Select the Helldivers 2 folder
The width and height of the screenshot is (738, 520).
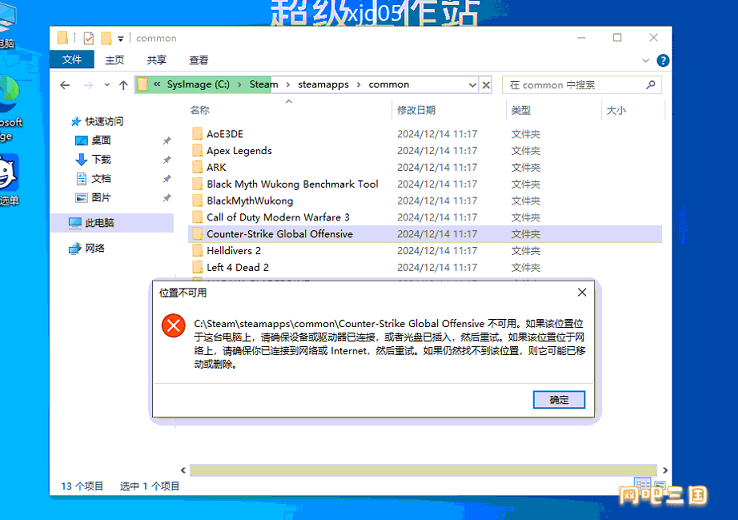coord(233,251)
